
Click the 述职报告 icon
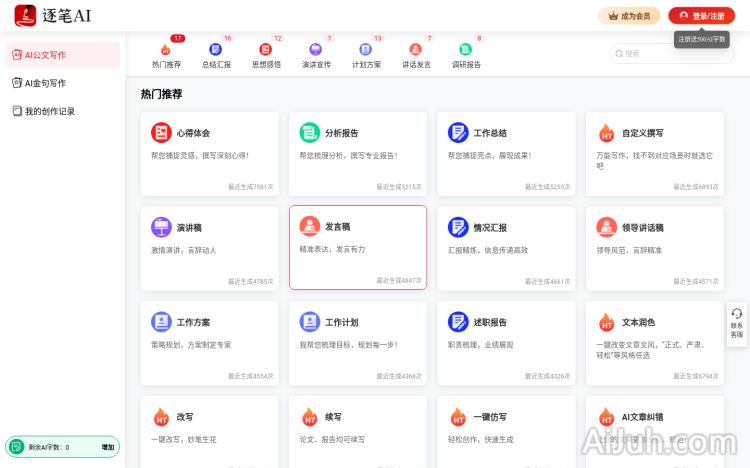tap(458, 322)
